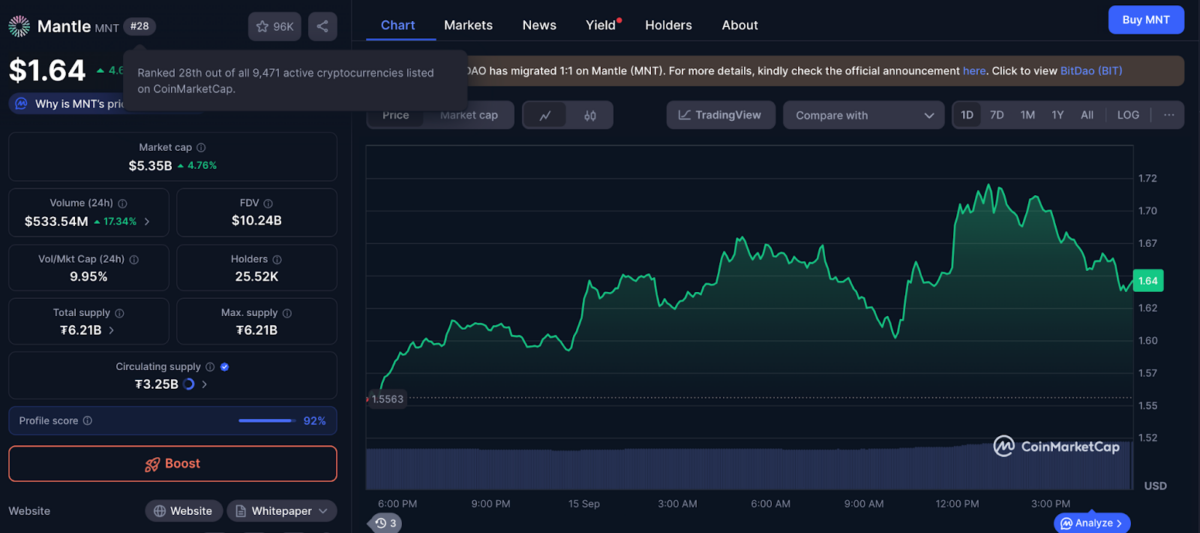1200x533 pixels.
Task: Switch to line chart view icon
Action: 545,115
